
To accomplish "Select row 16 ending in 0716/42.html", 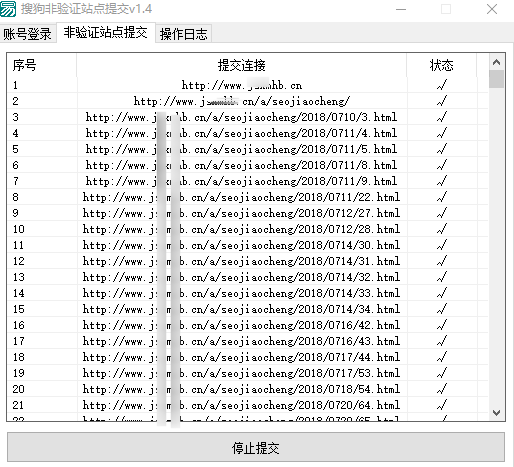I will click(x=247, y=325).
